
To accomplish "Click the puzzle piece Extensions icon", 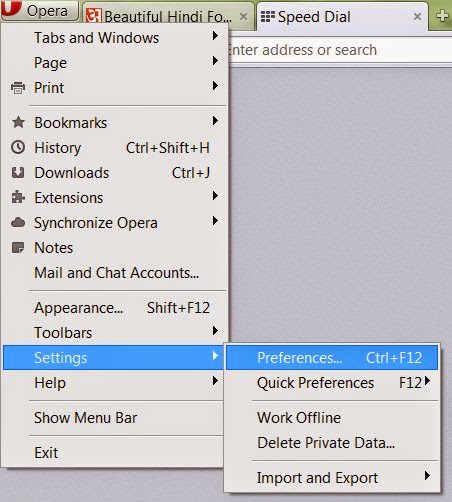I will pos(18,197).
